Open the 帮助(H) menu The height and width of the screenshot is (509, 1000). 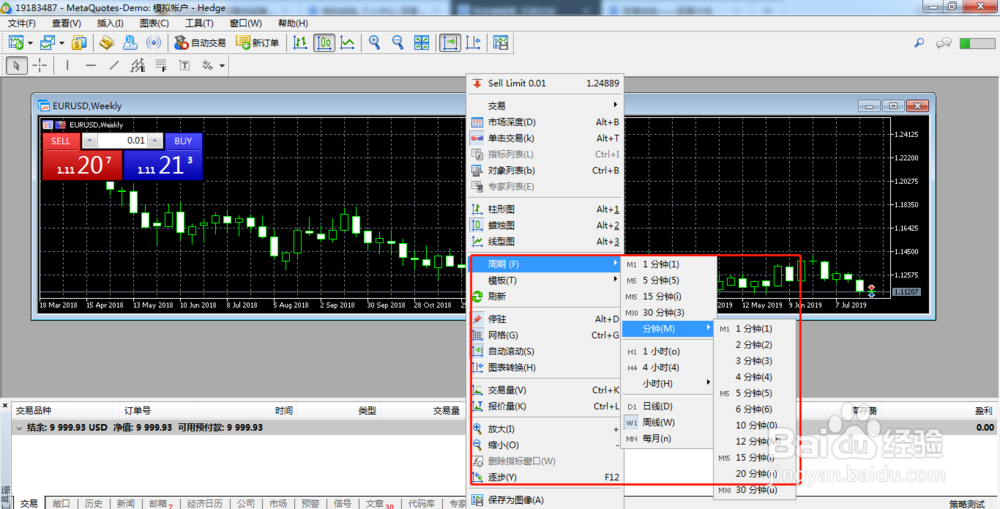pos(293,23)
